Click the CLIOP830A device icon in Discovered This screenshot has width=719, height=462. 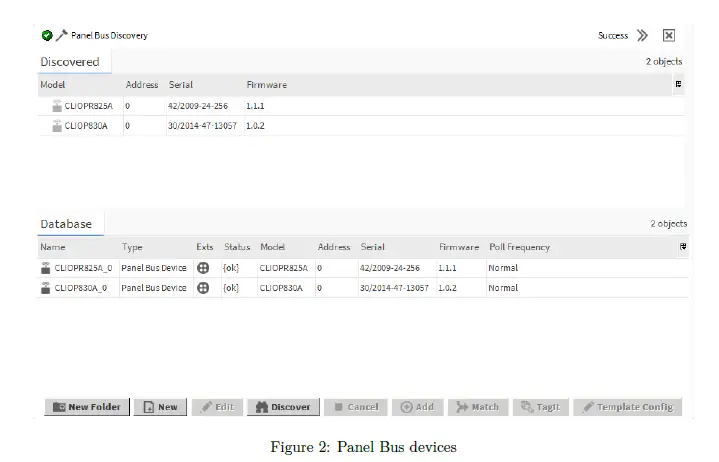click(x=57, y=126)
